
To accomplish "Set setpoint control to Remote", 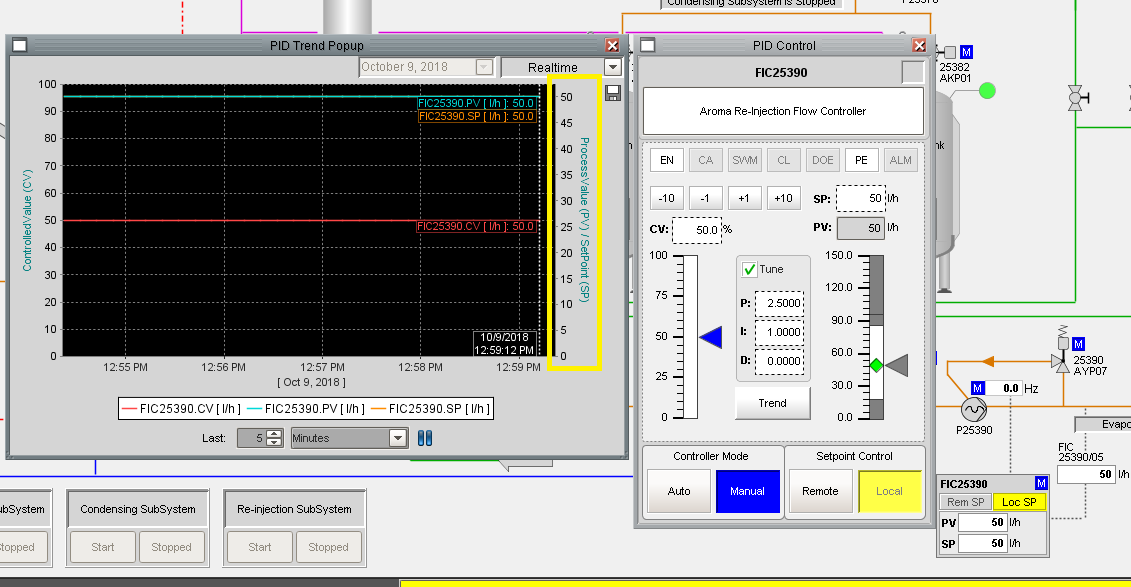I will tap(820, 491).
